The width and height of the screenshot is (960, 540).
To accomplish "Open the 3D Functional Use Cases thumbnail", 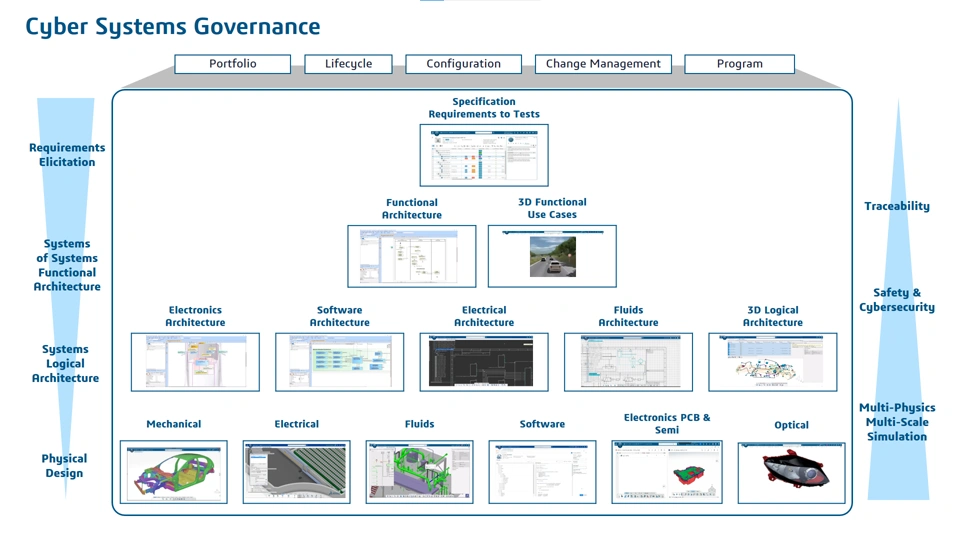I will point(552,256).
